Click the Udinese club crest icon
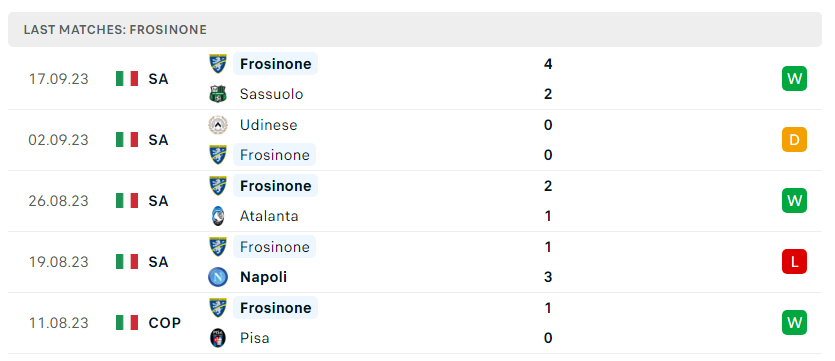 pyautogui.click(x=217, y=125)
